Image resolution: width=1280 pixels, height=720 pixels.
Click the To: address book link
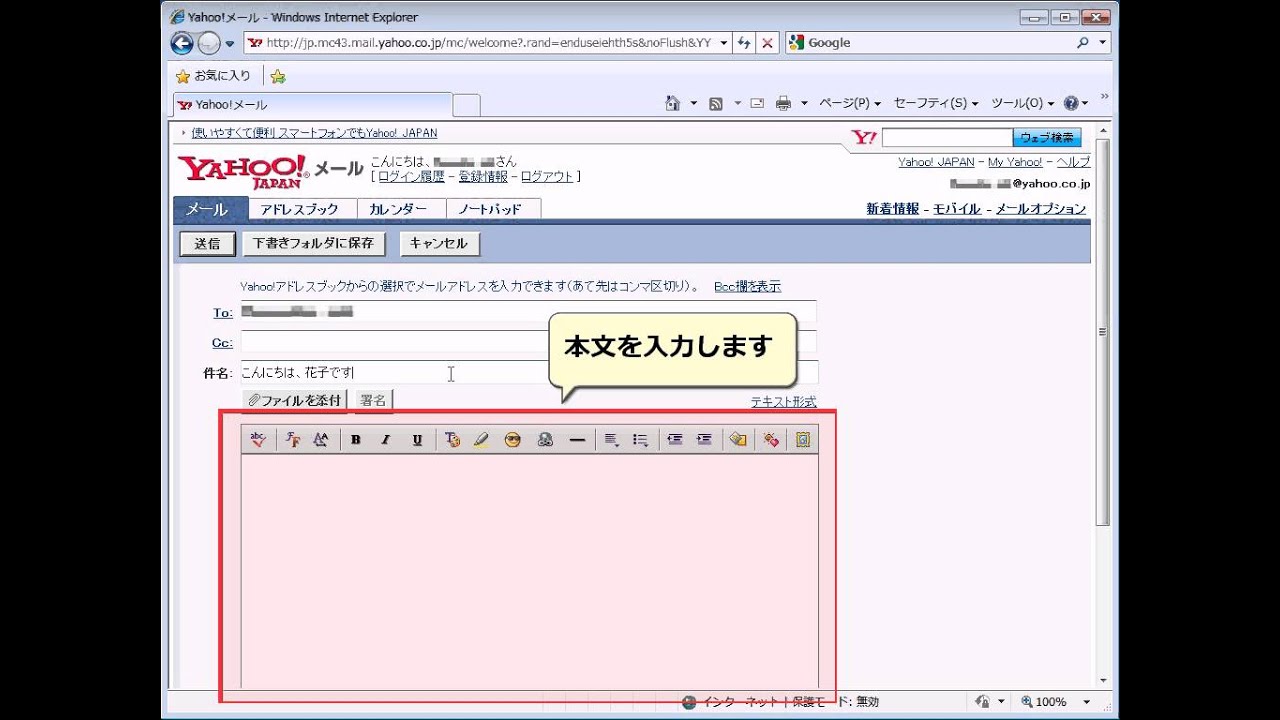223,313
